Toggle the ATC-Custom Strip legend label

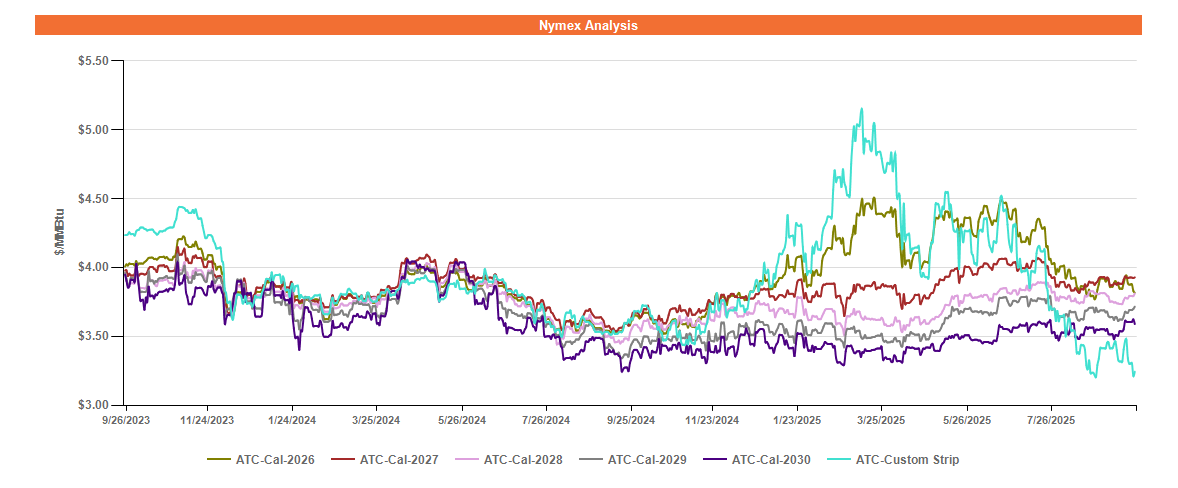click(908, 460)
